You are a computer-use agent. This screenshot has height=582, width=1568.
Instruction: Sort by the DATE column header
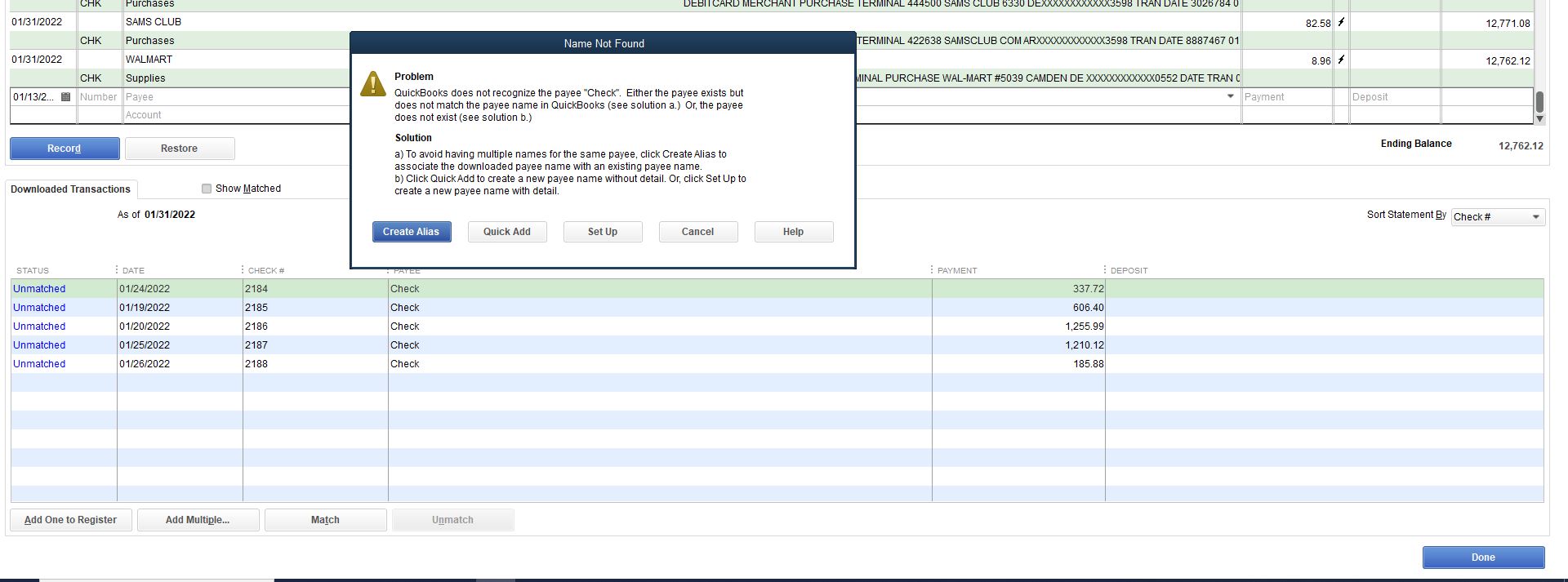coord(133,270)
